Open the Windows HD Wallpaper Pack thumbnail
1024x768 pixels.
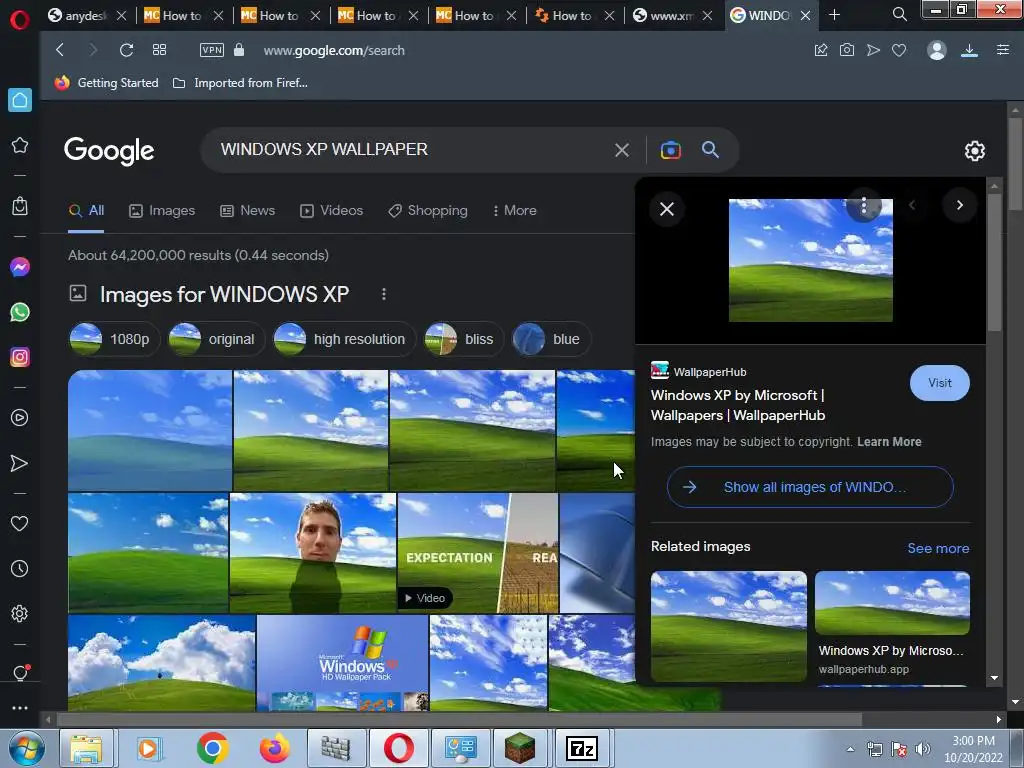[x=342, y=663]
